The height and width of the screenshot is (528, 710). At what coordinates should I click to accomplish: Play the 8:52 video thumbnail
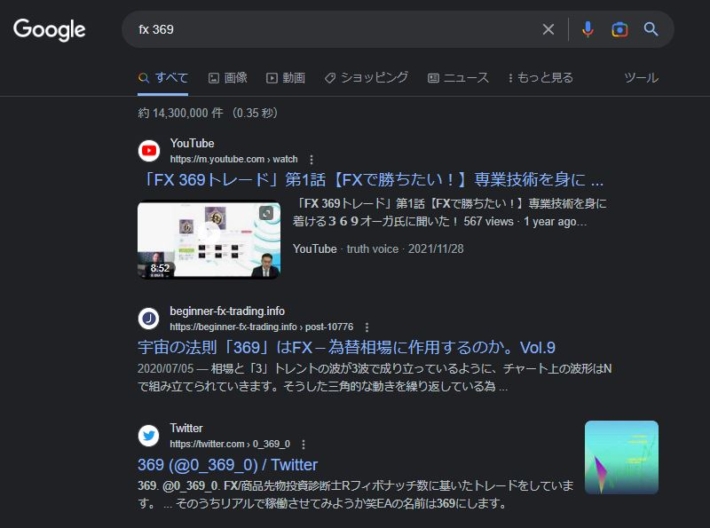(x=209, y=240)
